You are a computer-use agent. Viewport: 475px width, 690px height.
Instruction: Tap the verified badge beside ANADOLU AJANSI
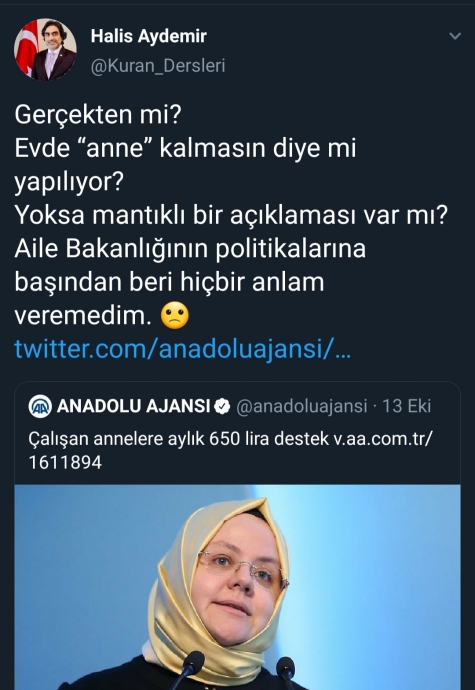pos(222,407)
